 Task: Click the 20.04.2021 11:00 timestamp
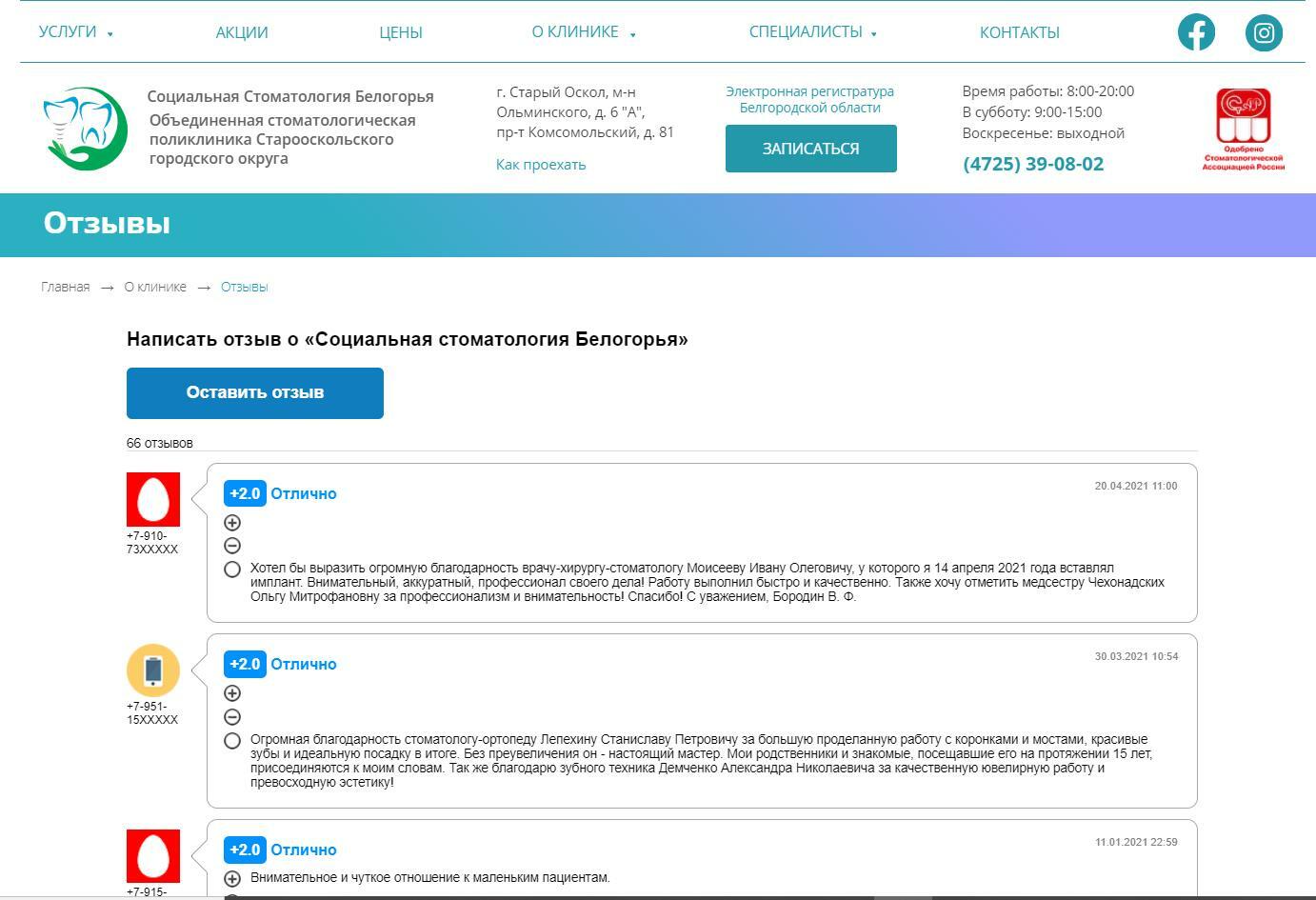click(1136, 486)
